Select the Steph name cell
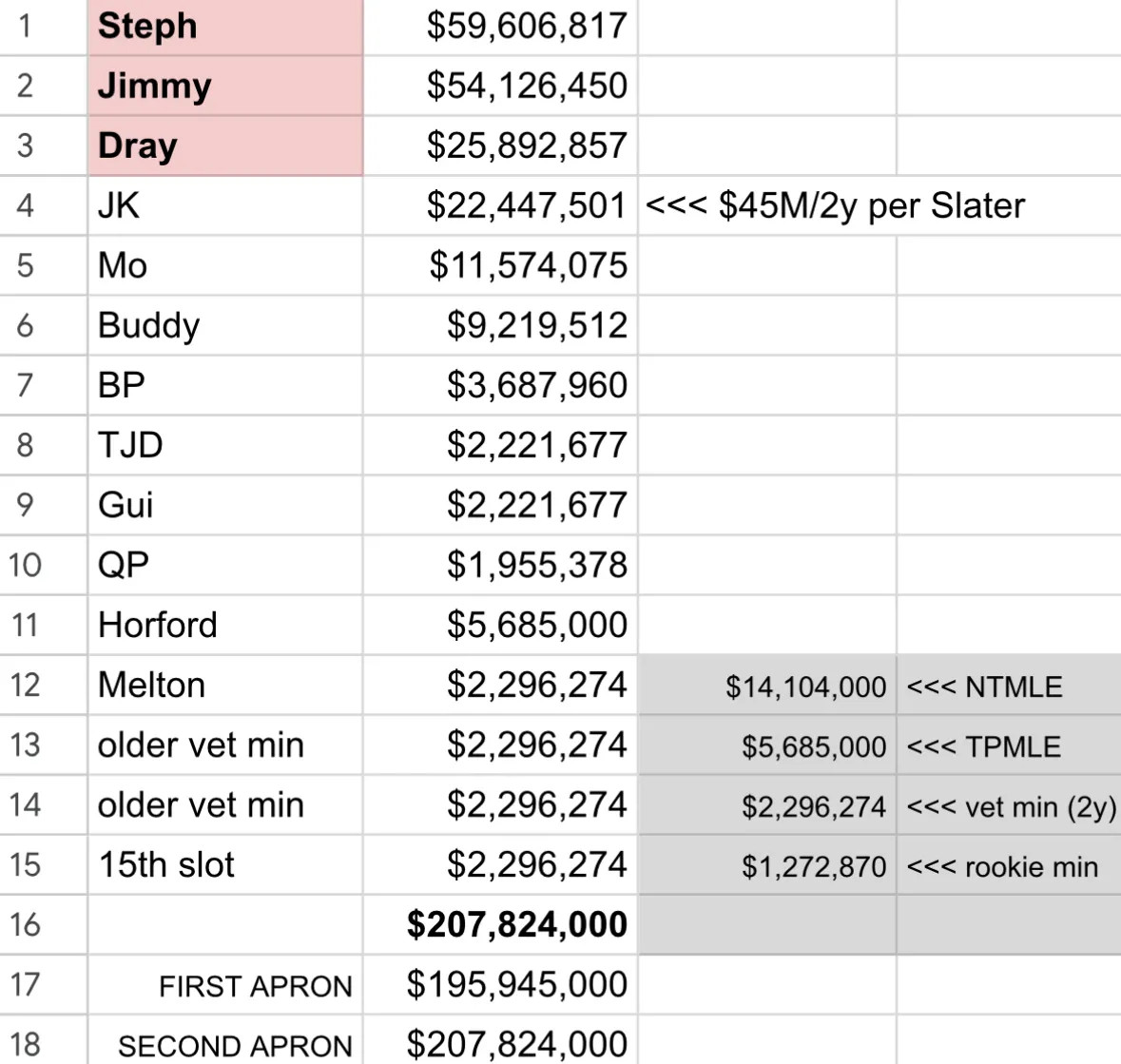The height and width of the screenshot is (1064, 1121). [x=225, y=27]
